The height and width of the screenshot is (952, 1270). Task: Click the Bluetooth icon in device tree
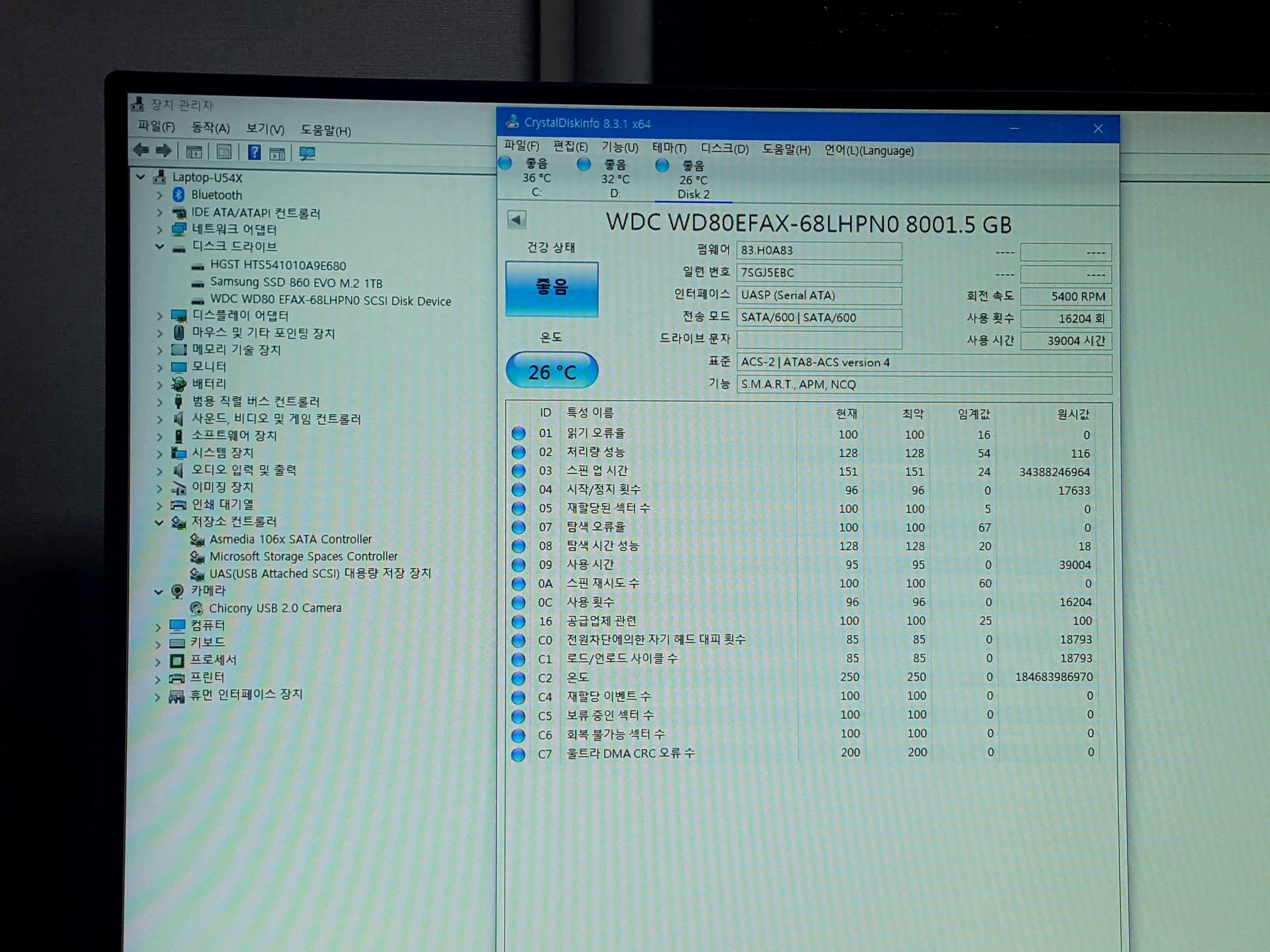point(179,194)
